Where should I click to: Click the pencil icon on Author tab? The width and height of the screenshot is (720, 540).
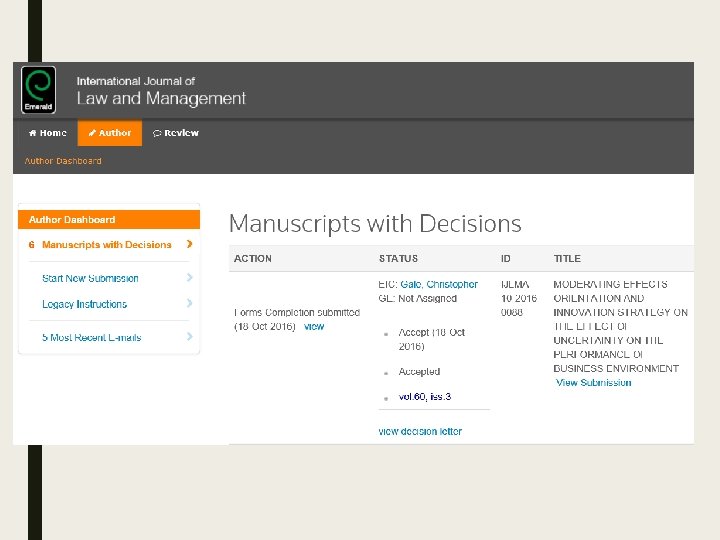pos(92,133)
